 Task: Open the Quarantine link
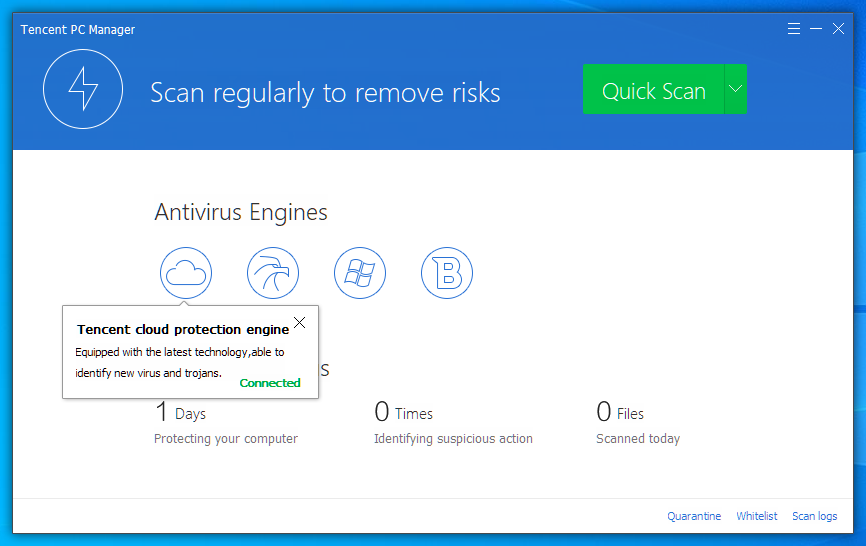point(694,516)
